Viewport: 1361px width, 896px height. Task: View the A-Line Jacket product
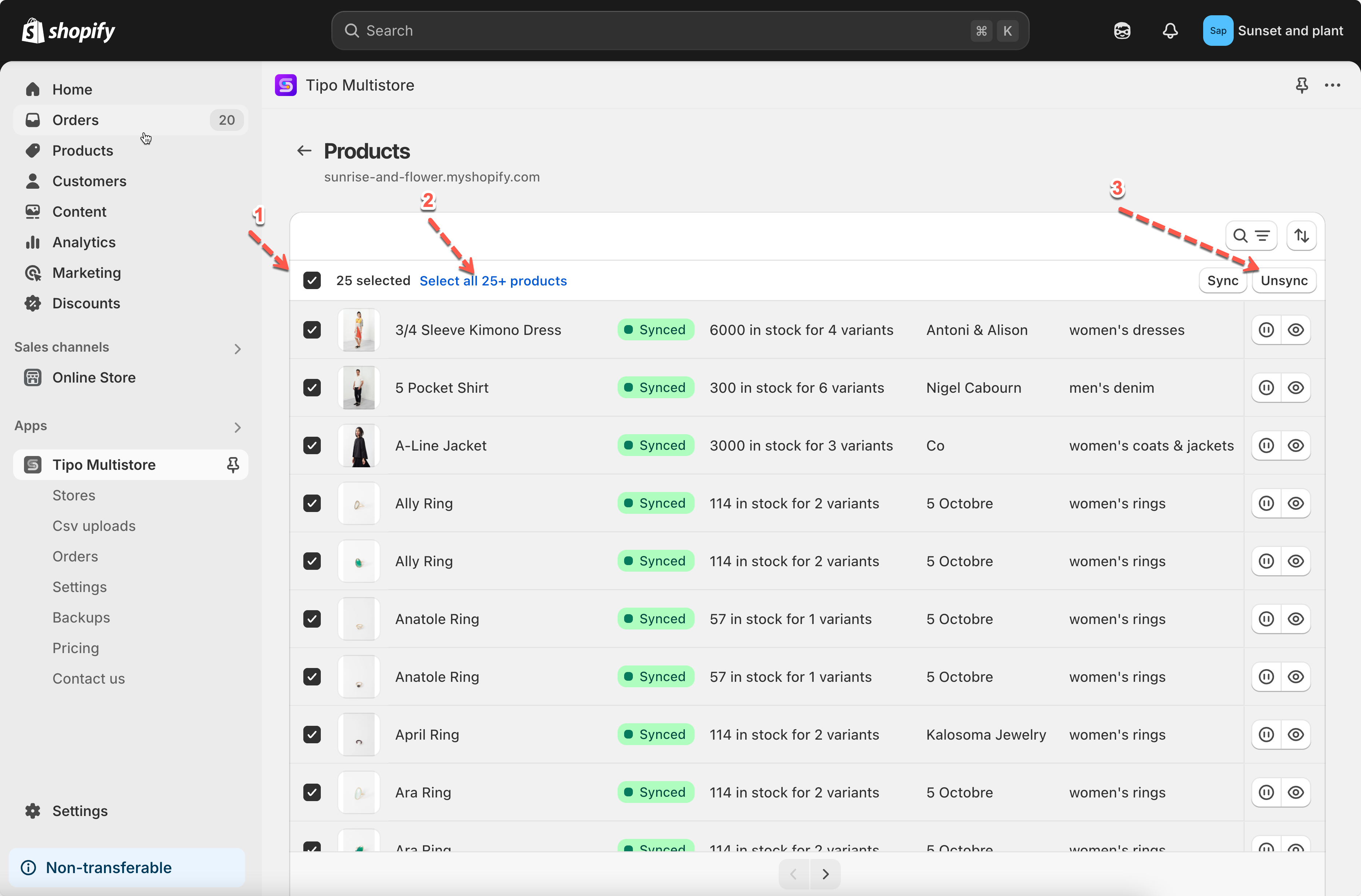pos(1296,445)
